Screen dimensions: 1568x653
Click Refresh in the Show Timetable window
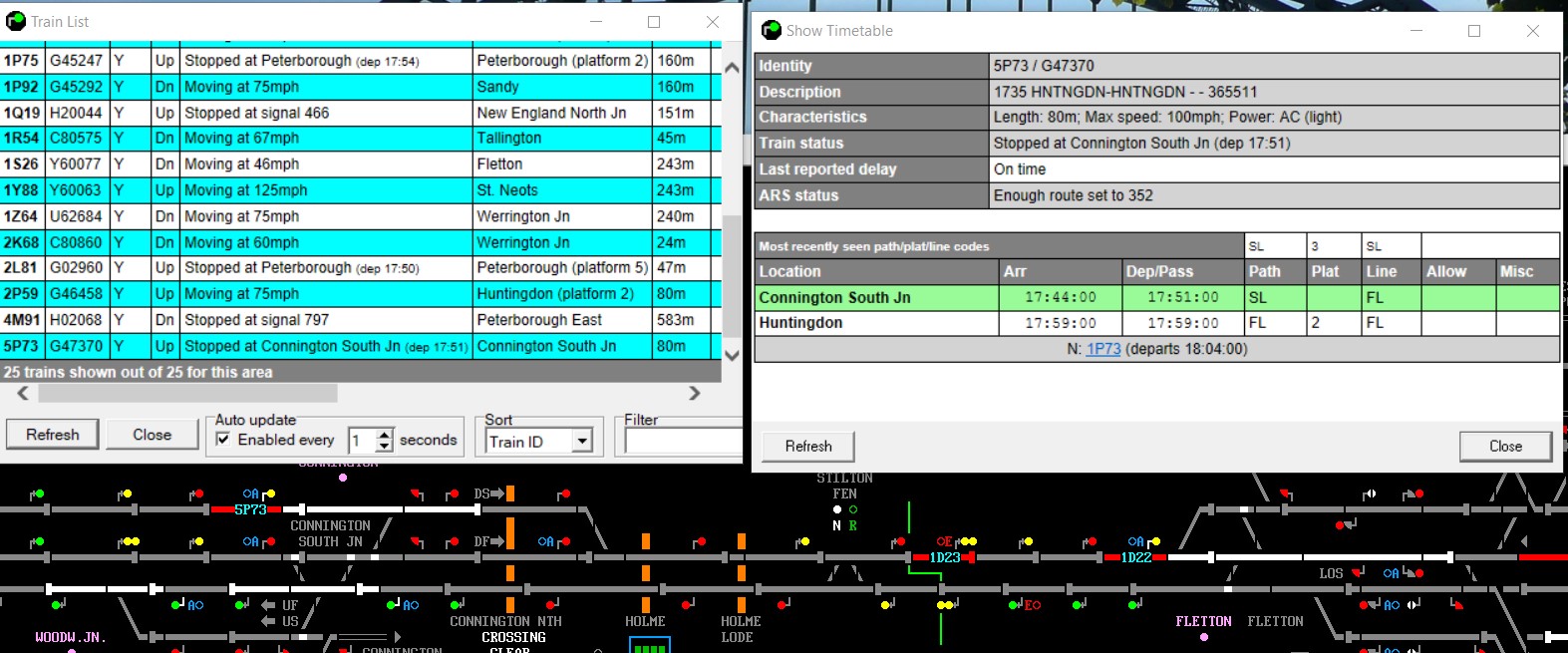tap(808, 446)
